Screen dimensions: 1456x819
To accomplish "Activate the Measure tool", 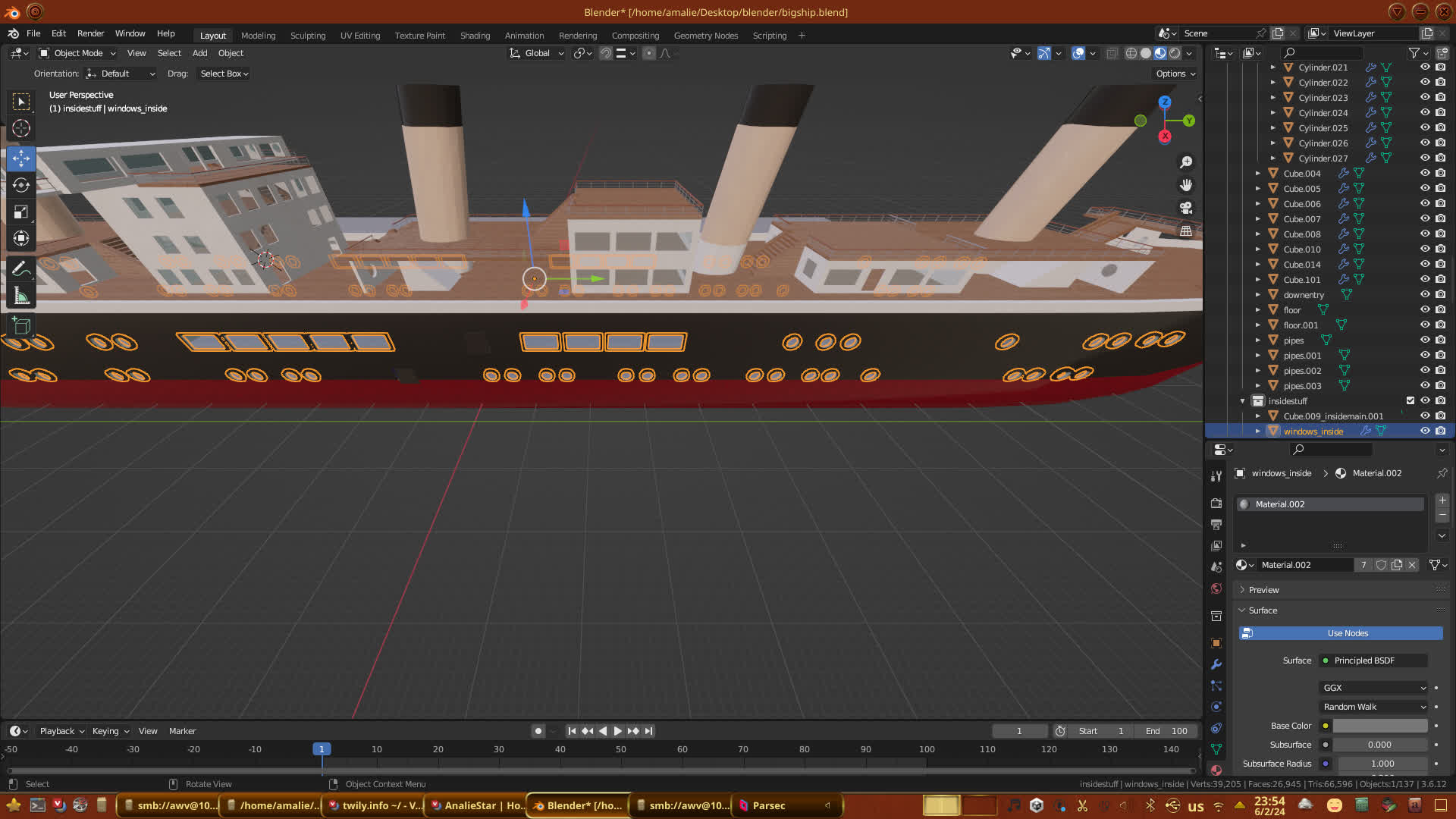I will (21, 297).
